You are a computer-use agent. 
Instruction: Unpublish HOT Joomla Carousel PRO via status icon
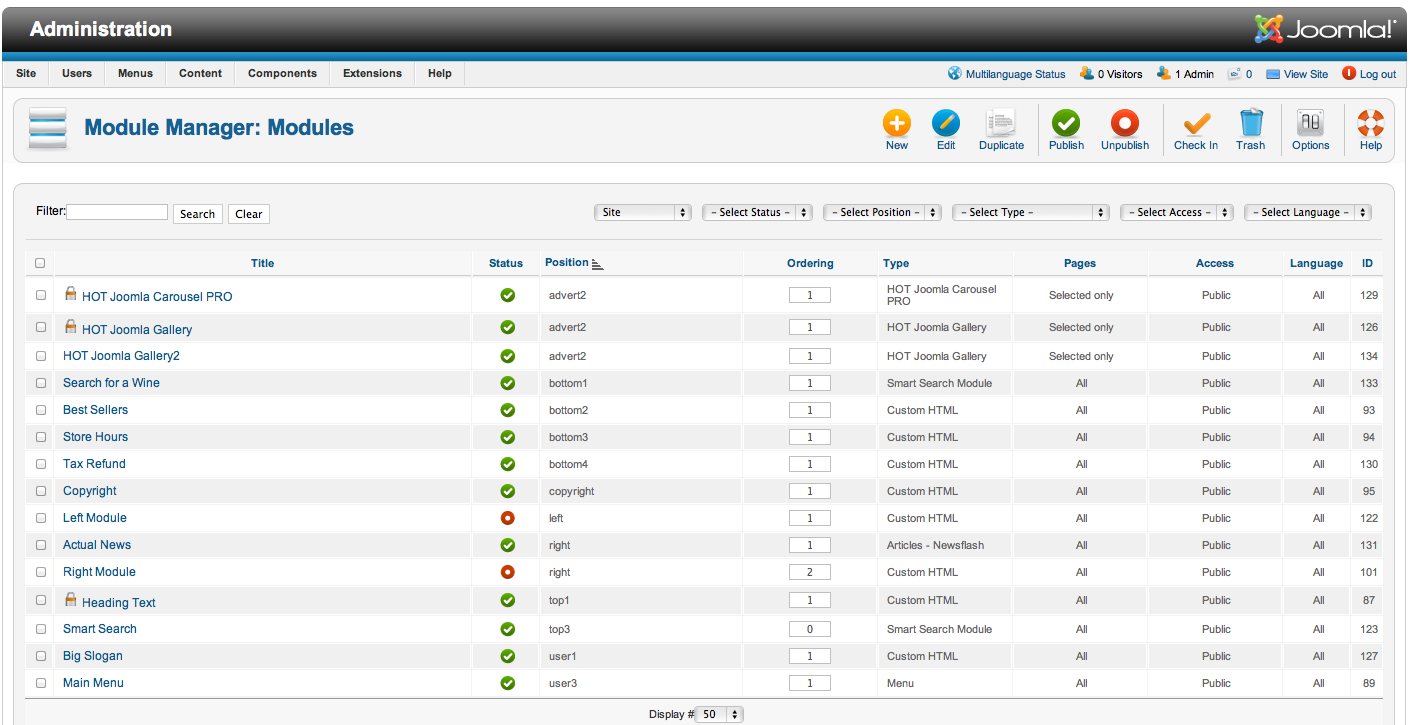(507, 295)
